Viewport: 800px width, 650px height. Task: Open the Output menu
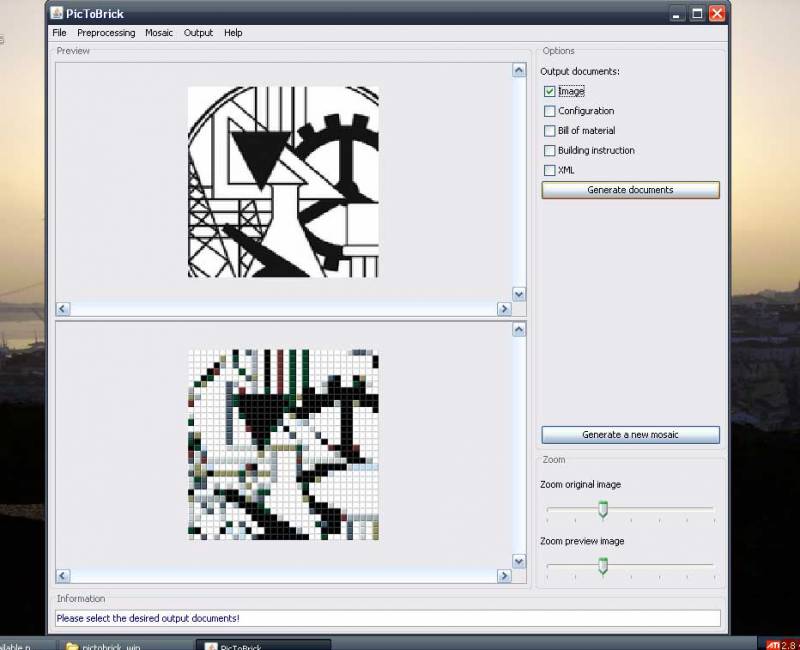coord(198,33)
